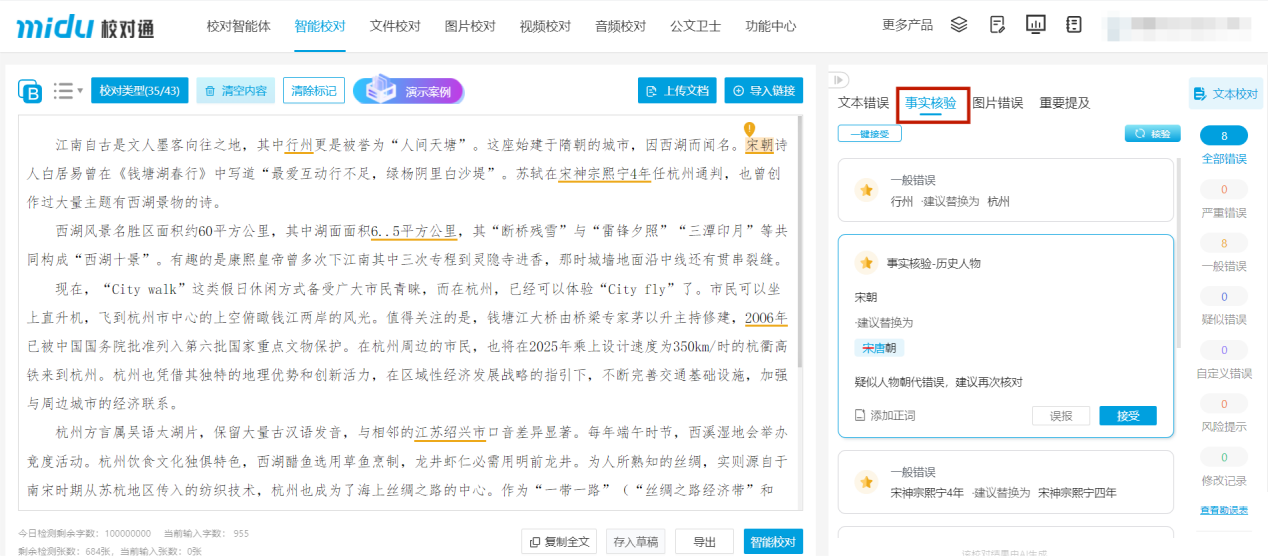This screenshot has height=556, width=1268.
Task: Click the blue B document icon
Action: [30, 91]
